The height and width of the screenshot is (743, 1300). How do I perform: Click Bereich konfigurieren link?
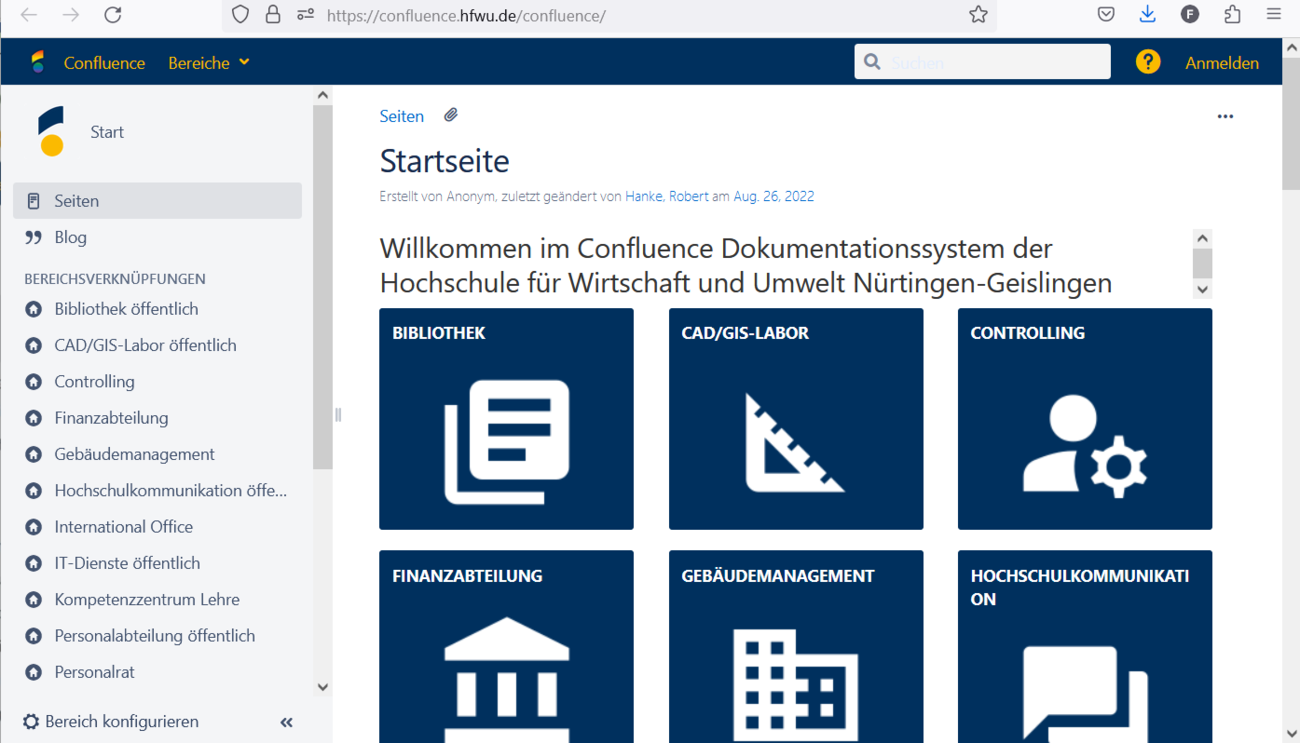[x=121, y=721]
